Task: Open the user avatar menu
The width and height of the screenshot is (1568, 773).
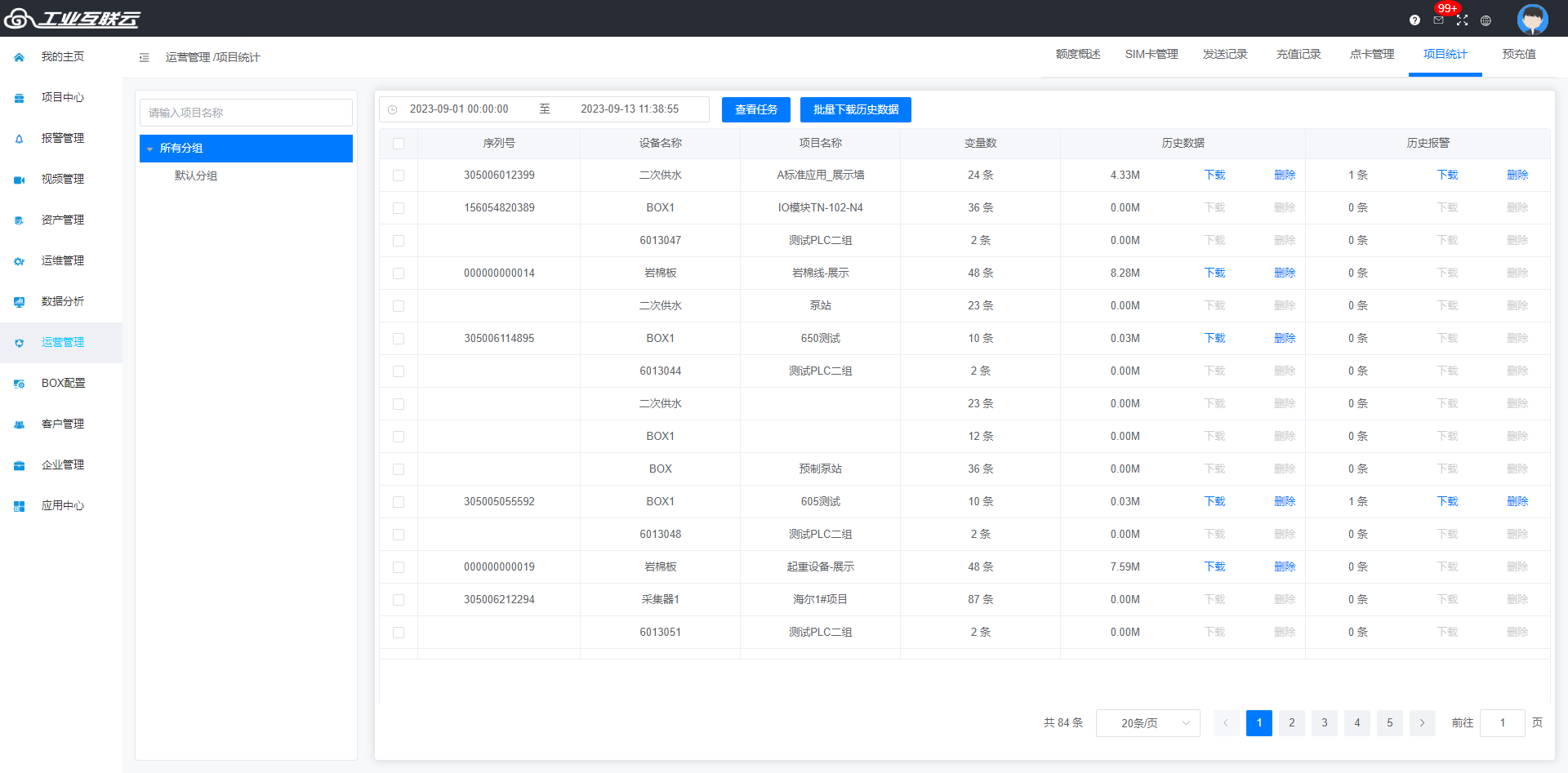Action: pyautogui.click(x=1532, y=19)
